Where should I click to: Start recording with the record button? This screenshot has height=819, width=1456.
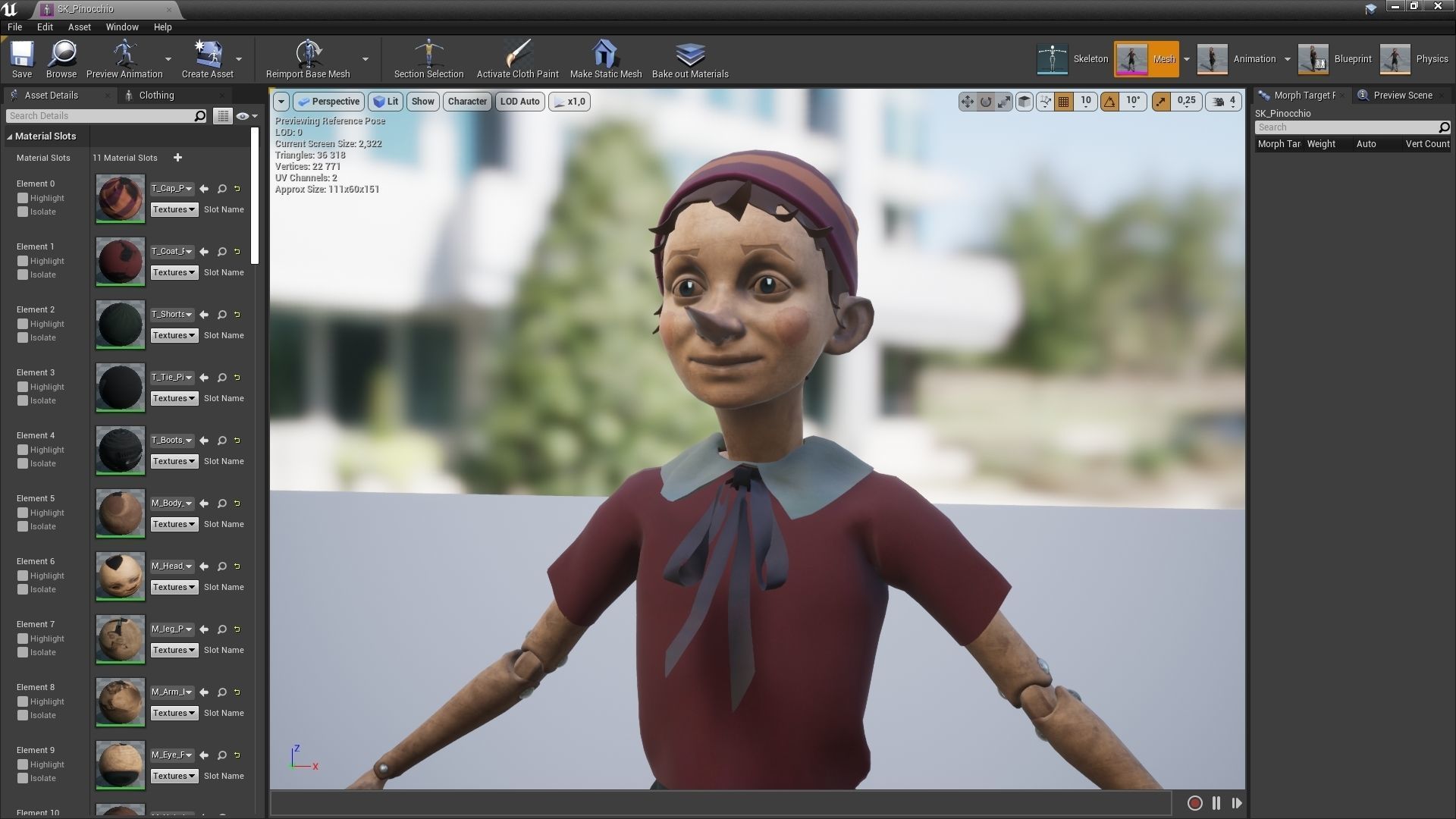pos(1194,803)
